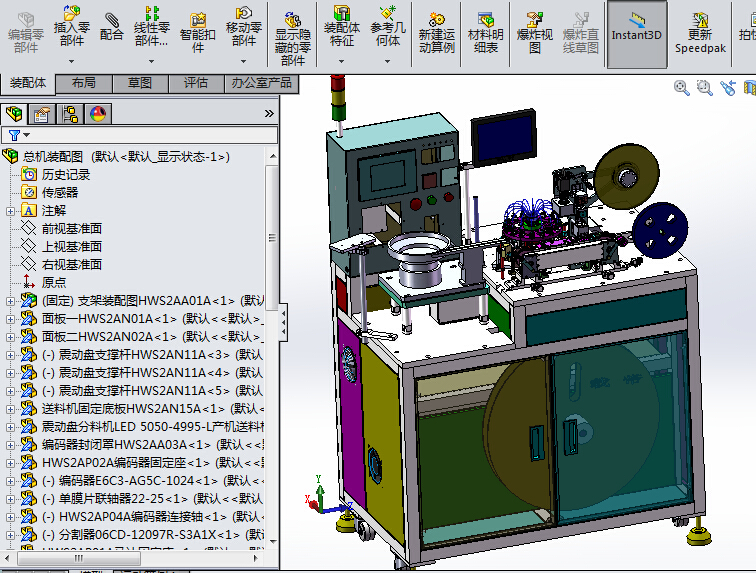Viewport: 756px width, 573px height.
Task: Open the filter dropdown arrow beside funnel
Action: tap(27, 136)
